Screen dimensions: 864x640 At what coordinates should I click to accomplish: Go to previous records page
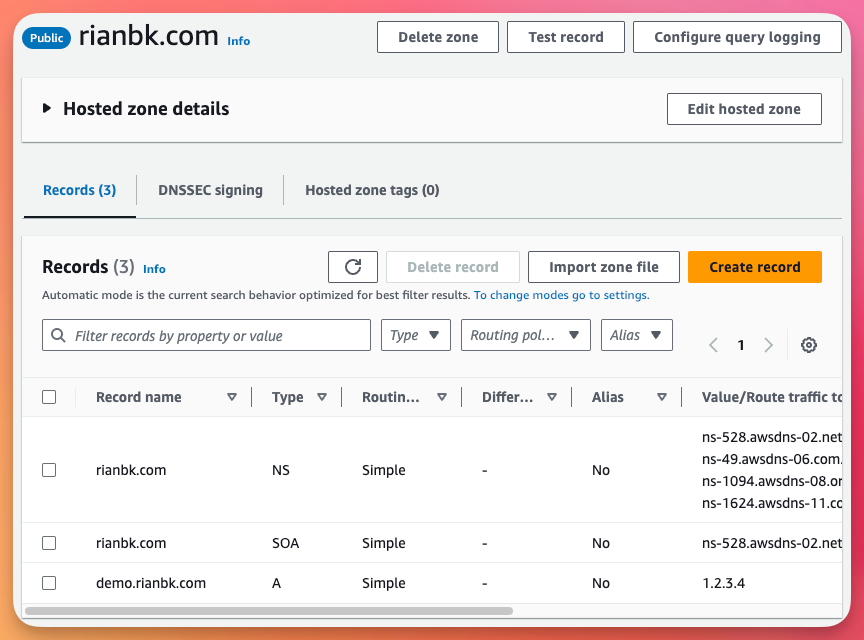pos(714,345)
